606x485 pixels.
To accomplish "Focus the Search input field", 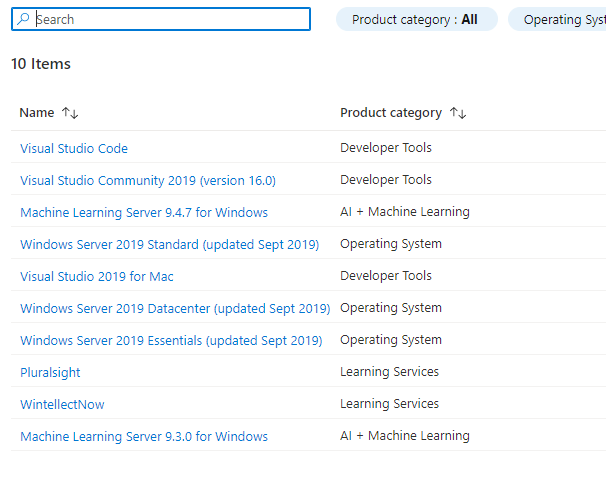I will click(161, 19).
